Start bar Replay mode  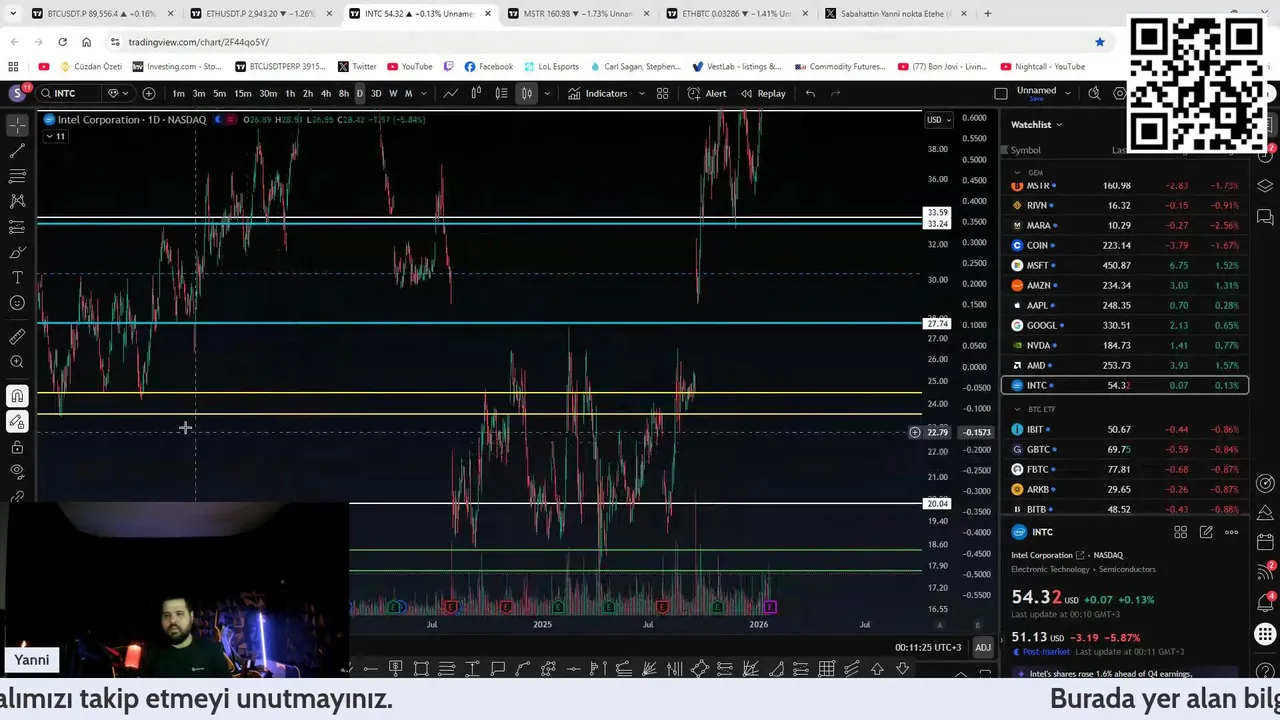pos(763,93)
